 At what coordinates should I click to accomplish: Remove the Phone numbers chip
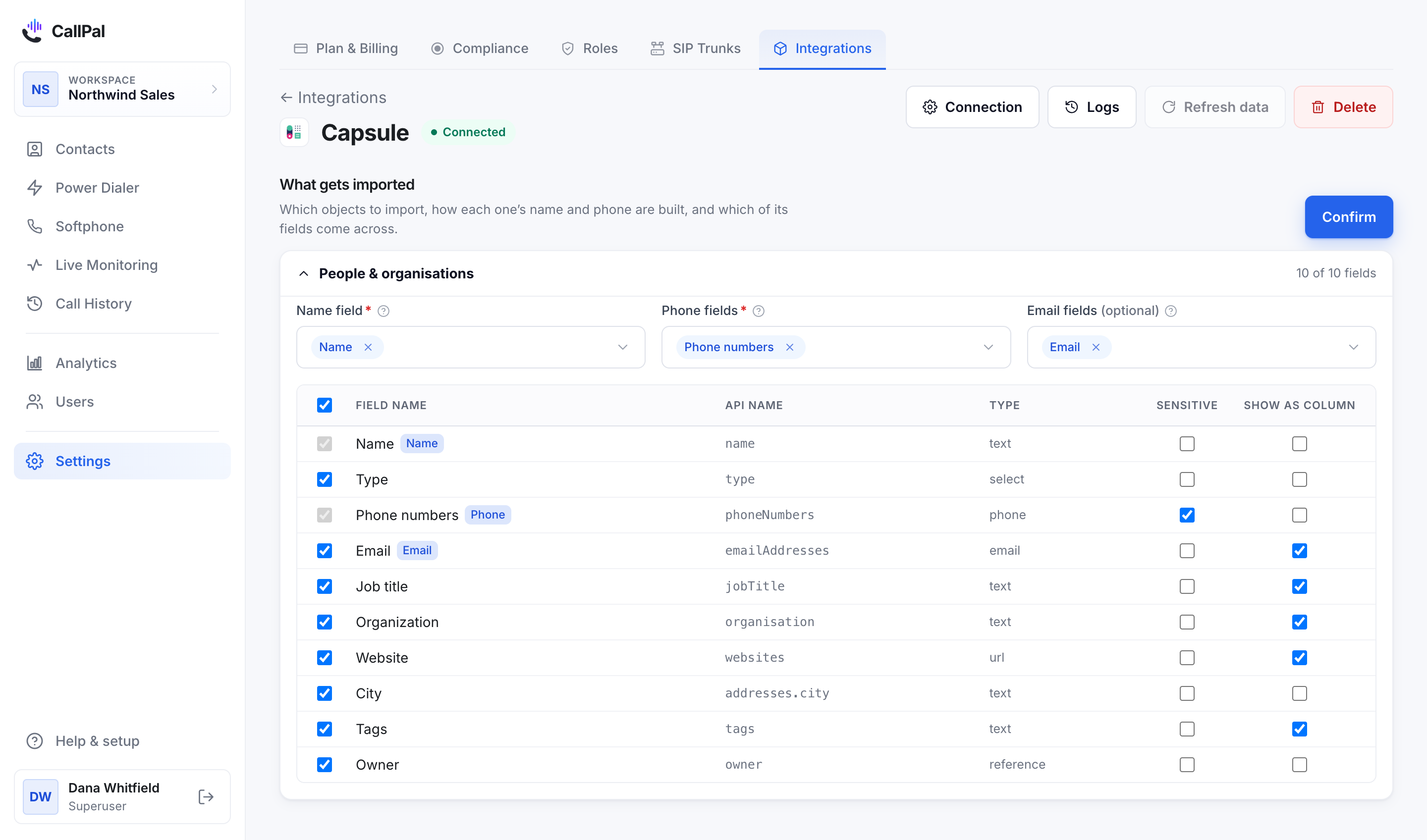(790, 348)
